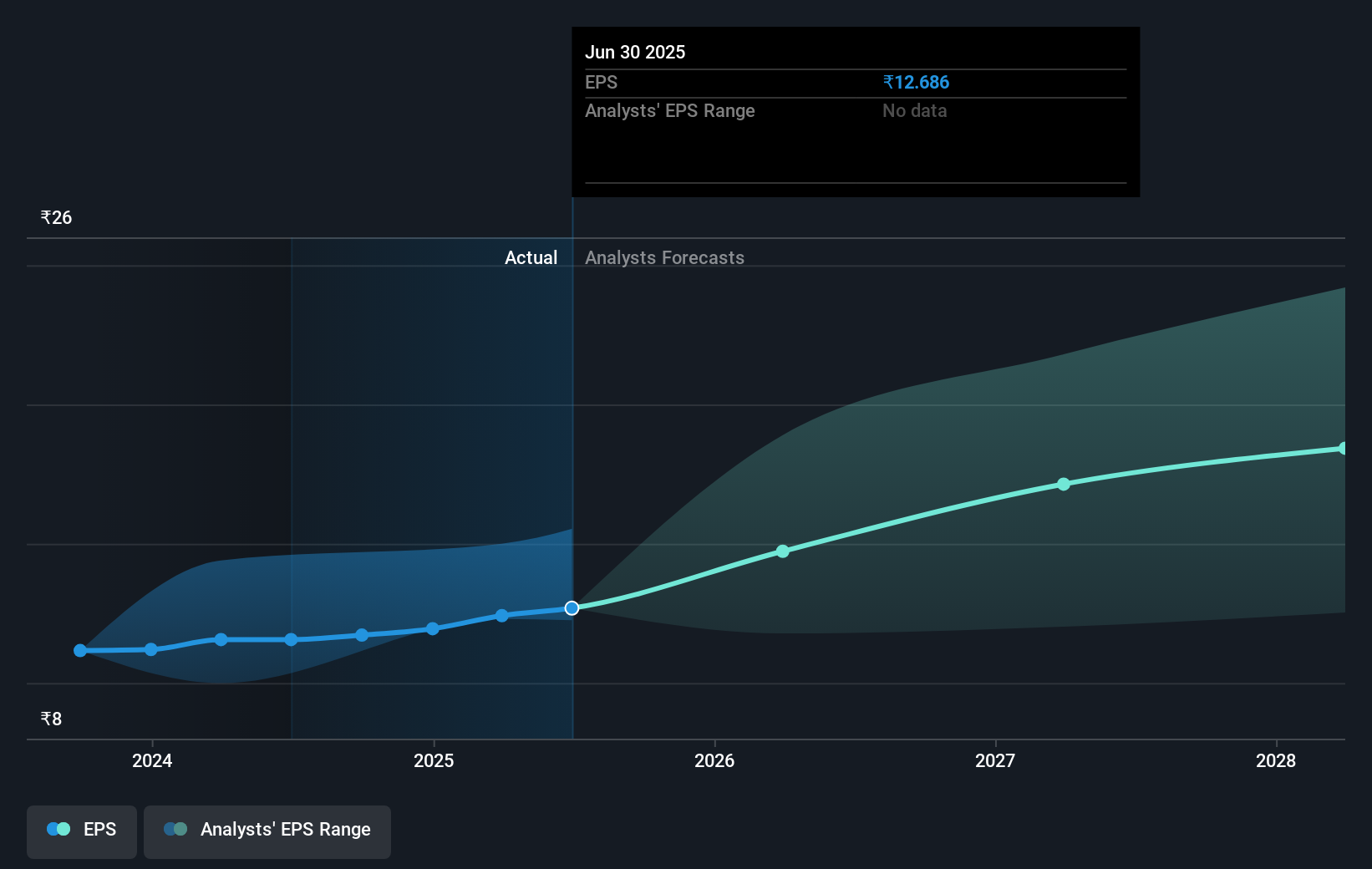Click the 2026 forecast data point
The height and width of the screenshot is (869, 1372).
[x=782, y=551]
